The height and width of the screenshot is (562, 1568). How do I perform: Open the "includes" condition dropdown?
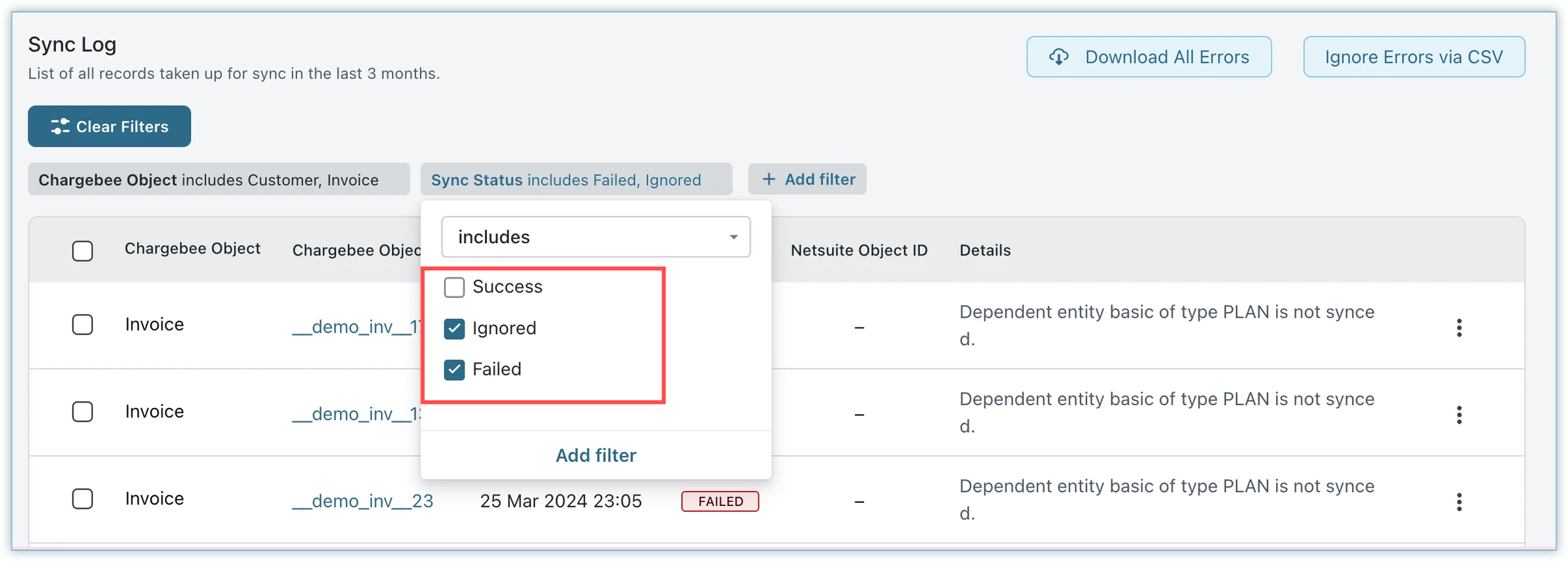(596, 237)
